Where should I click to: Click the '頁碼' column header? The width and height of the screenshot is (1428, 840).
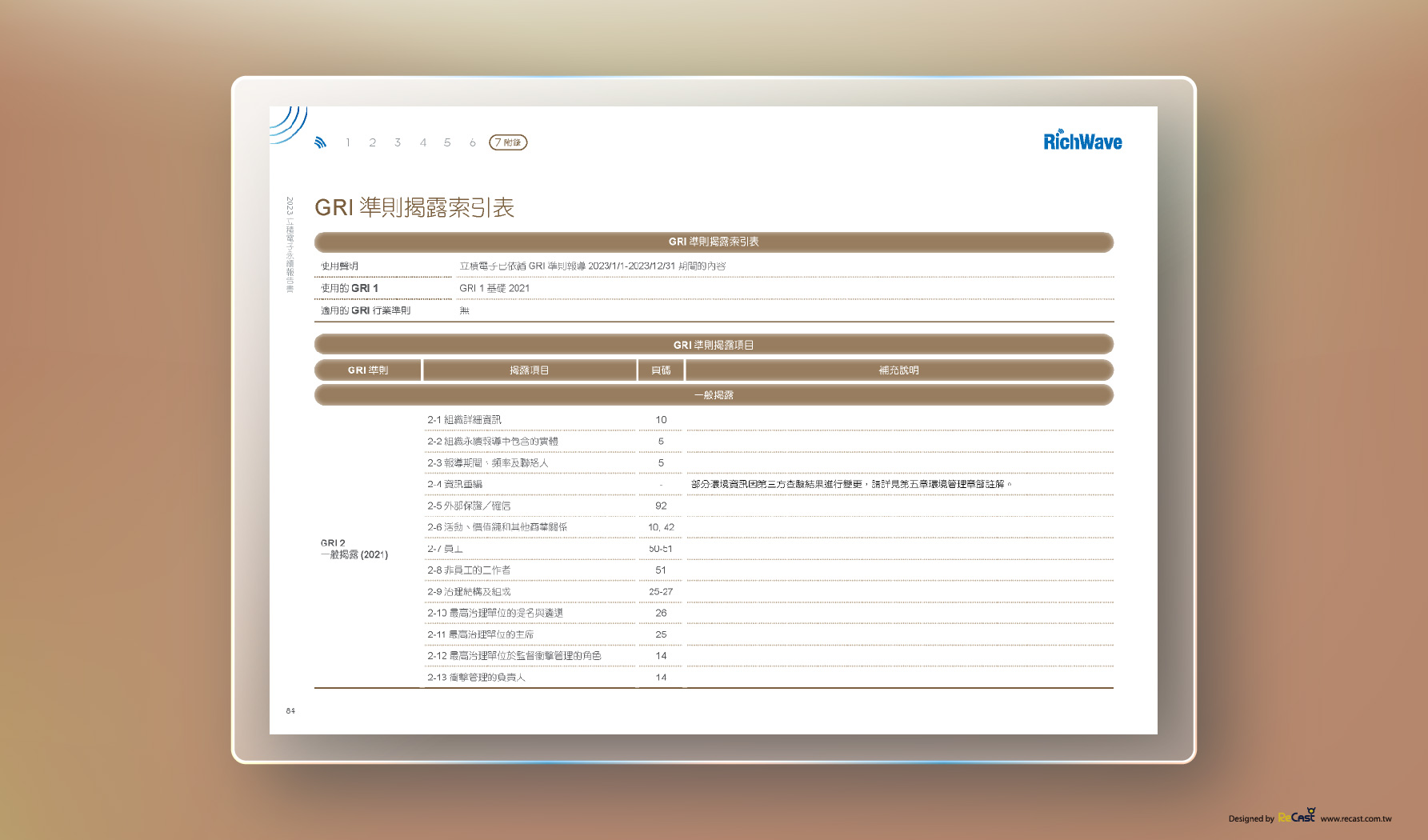point(661,370)
